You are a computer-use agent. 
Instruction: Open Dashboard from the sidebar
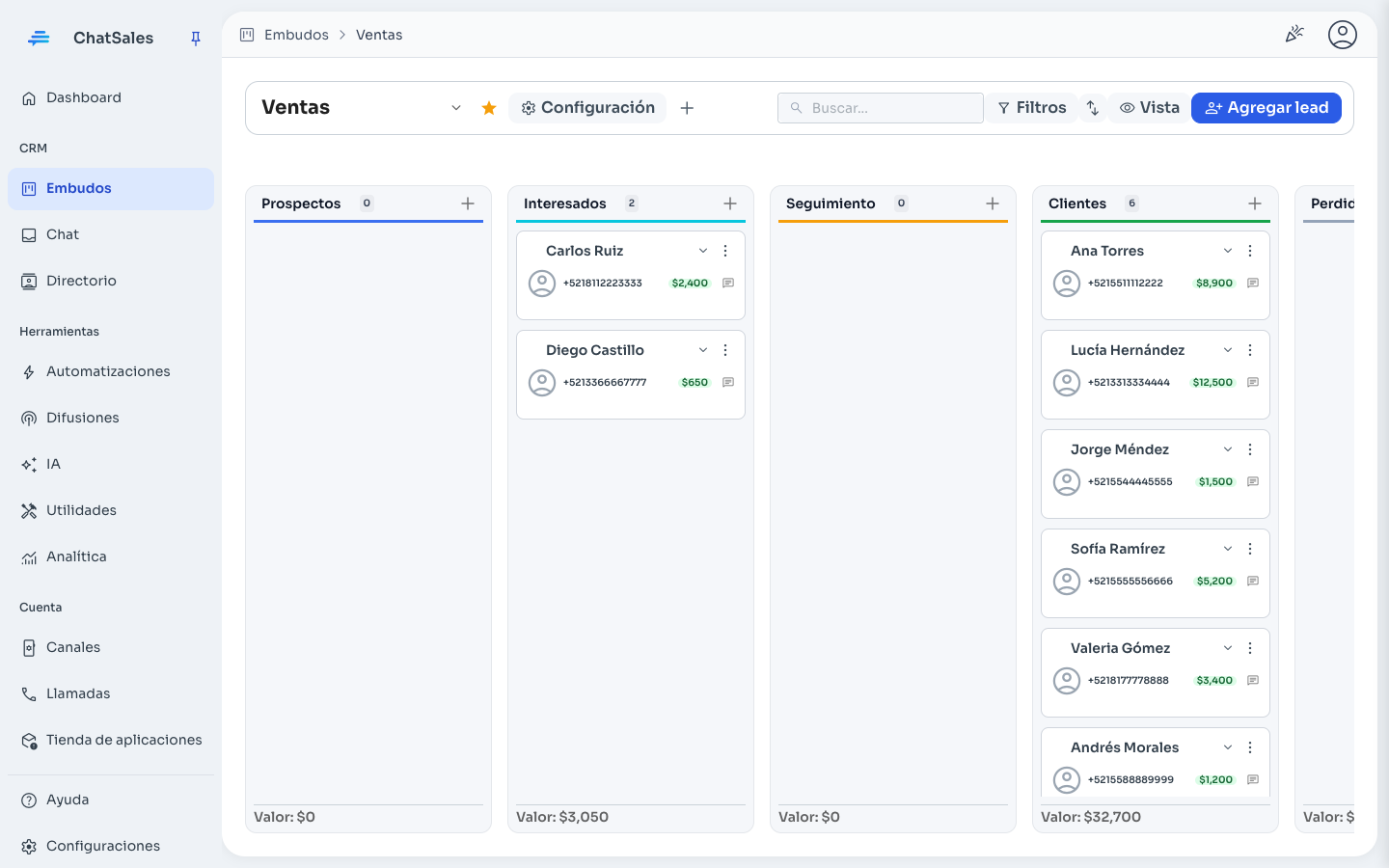tap(111, 97)
